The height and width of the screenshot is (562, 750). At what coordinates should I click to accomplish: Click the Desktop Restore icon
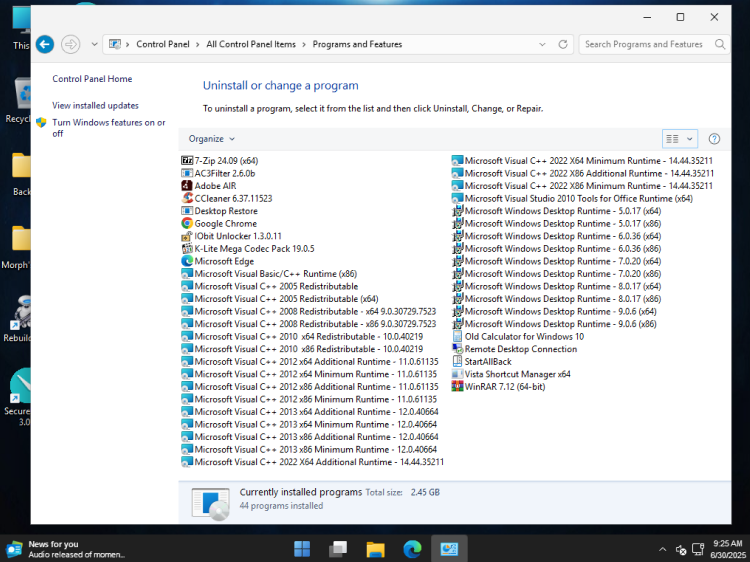coord(187,211)
